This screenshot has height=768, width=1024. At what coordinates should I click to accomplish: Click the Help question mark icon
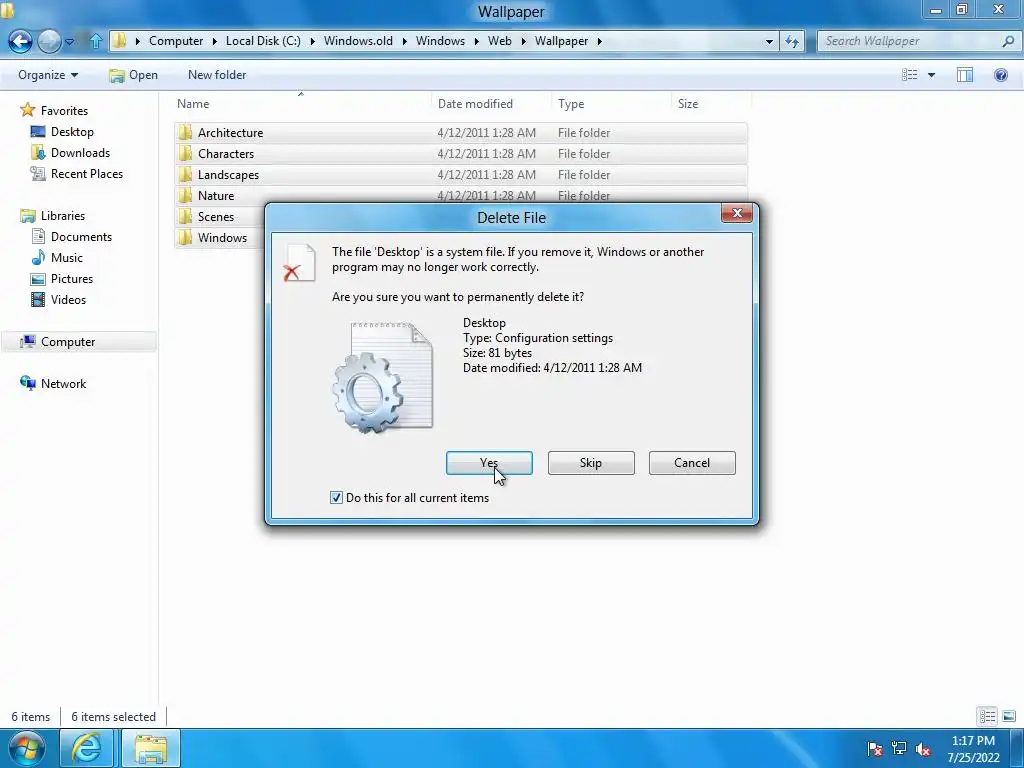coord(1000,75)
